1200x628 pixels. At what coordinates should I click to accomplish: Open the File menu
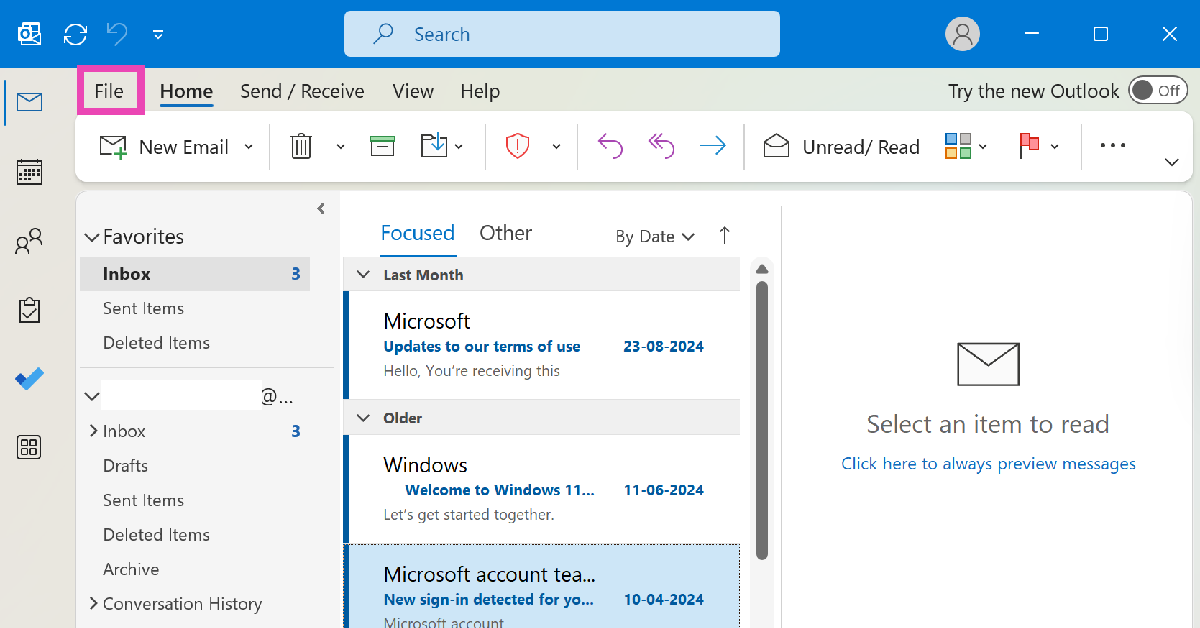click(109, 91)
